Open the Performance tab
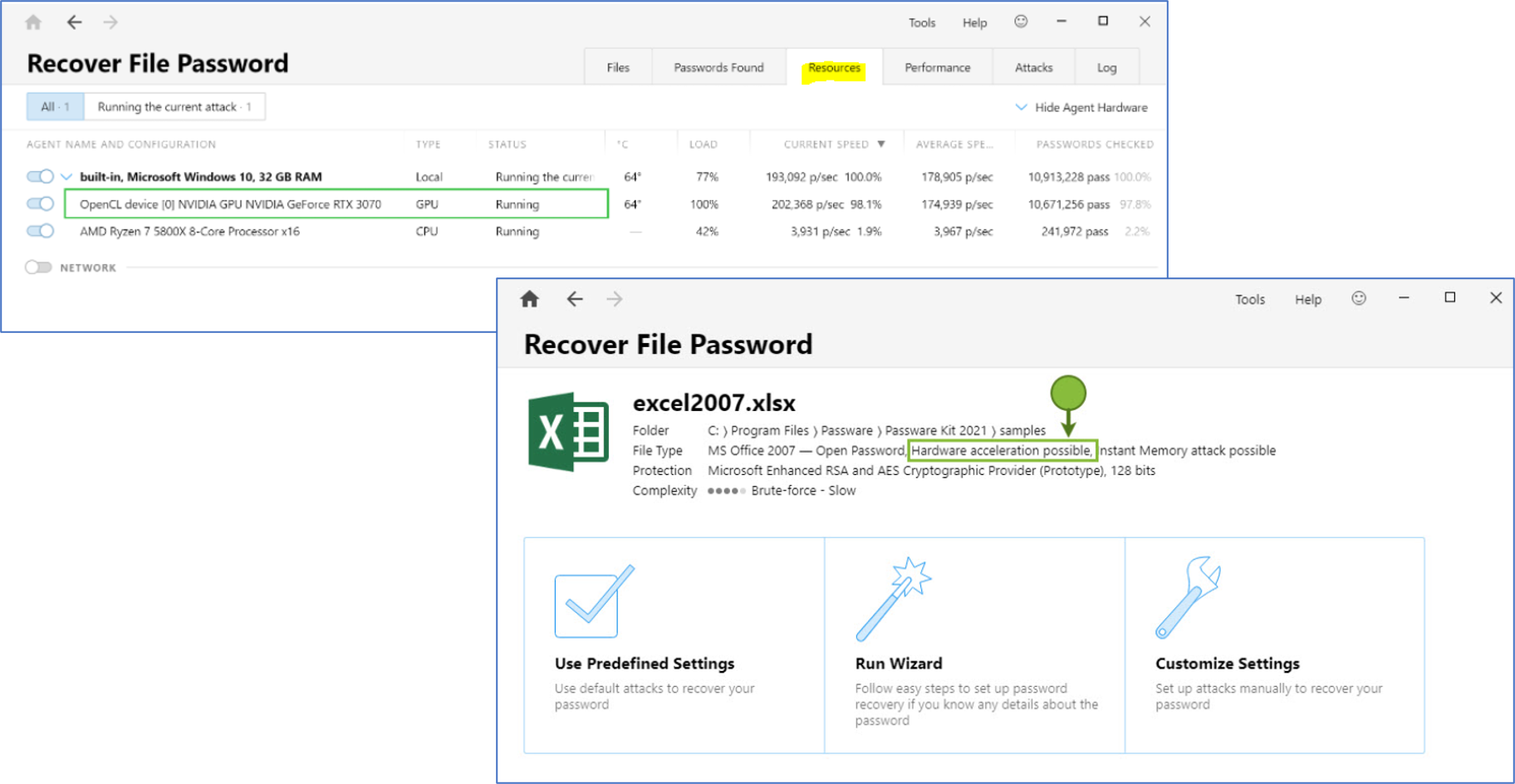 tap(937, 67)
